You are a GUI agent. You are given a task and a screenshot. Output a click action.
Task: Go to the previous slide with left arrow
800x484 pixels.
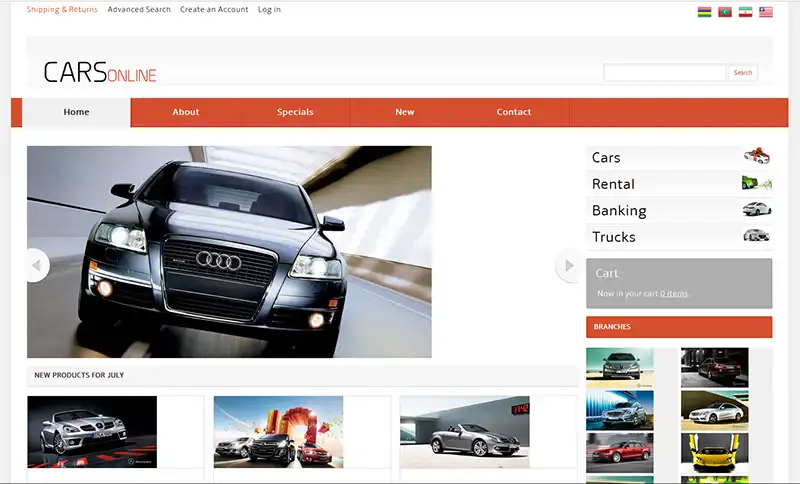(38, 265)
